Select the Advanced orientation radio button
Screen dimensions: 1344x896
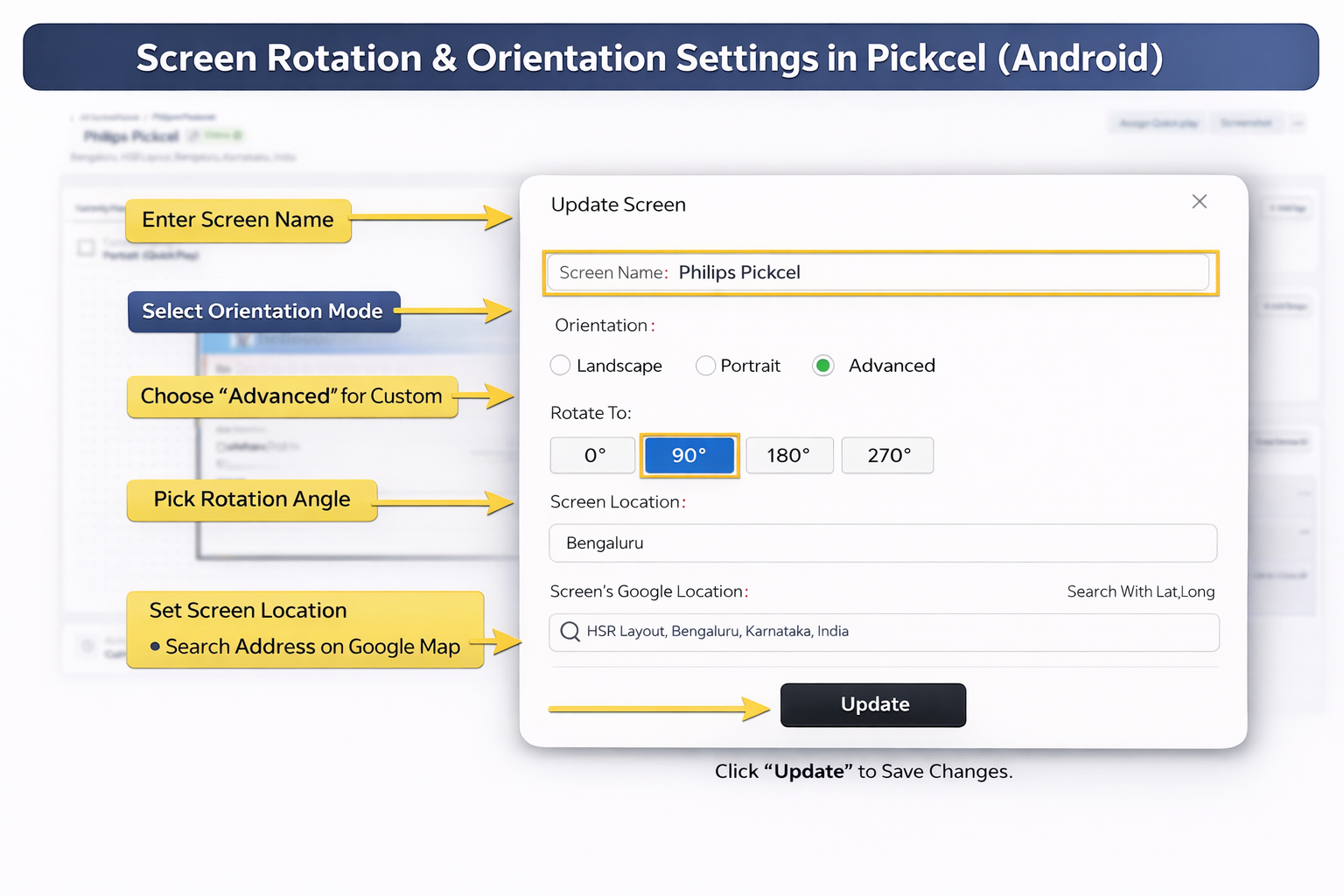click(822, 366)
